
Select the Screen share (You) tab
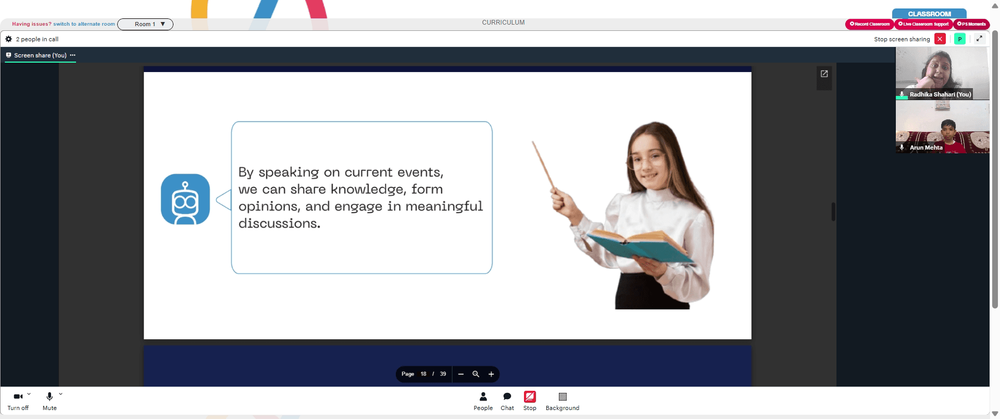point(40,55)
